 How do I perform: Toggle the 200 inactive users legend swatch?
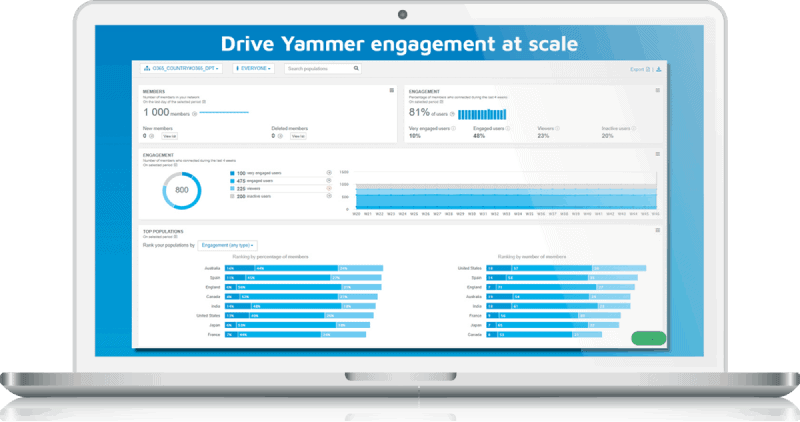tap(232, 196)
